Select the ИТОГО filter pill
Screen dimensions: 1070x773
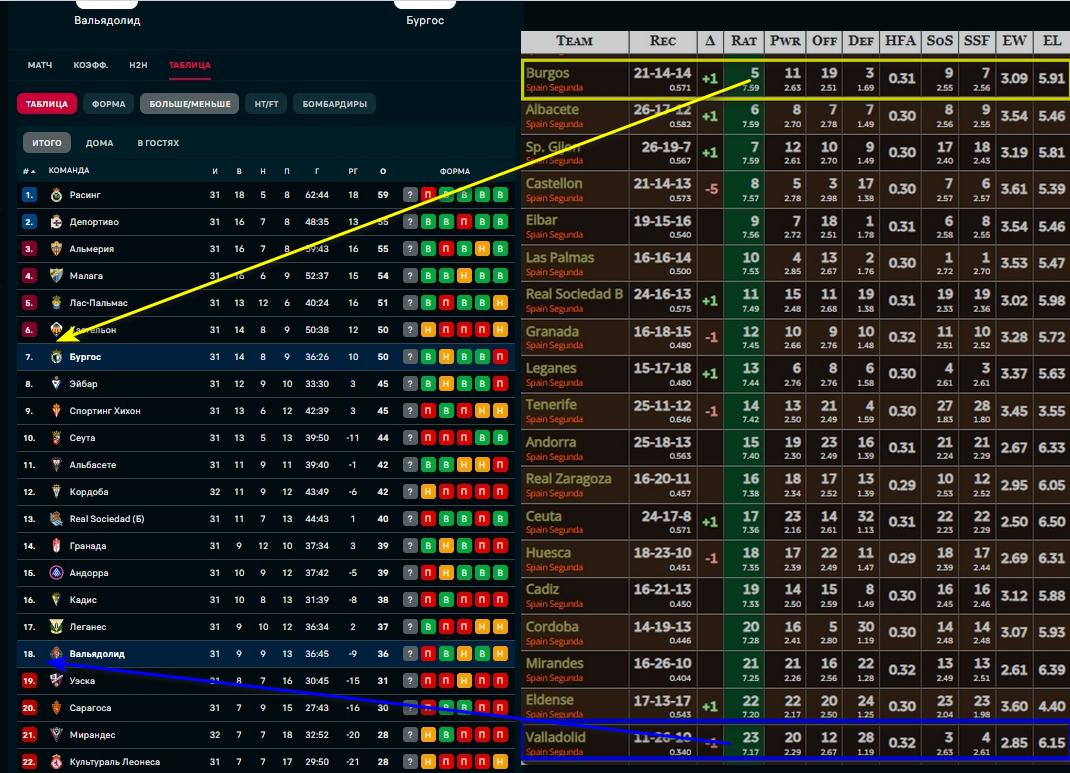pyautogui.click(x=47, y=143)
